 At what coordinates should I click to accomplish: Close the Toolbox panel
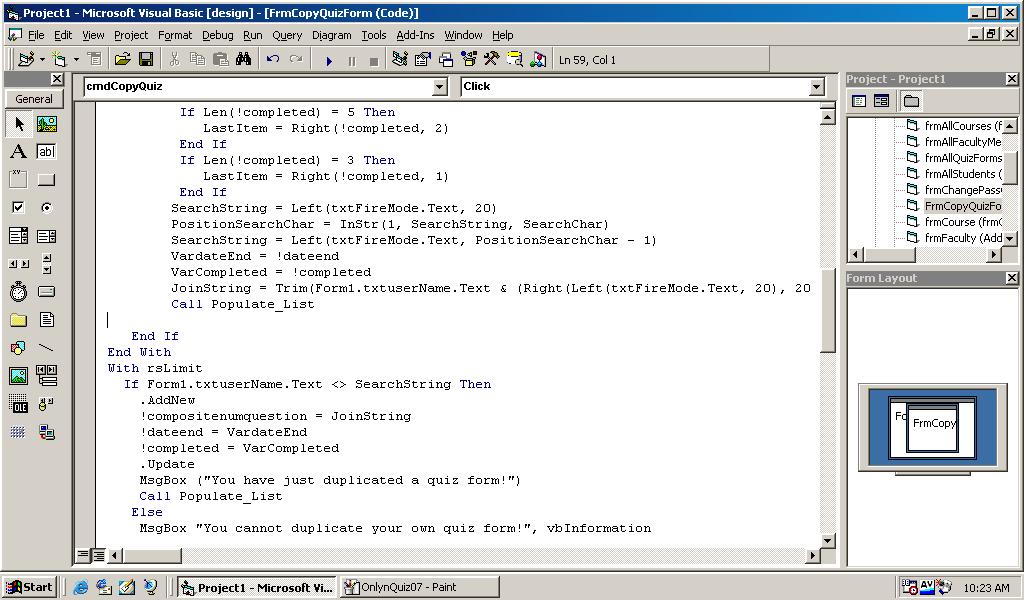click(57, 79)
